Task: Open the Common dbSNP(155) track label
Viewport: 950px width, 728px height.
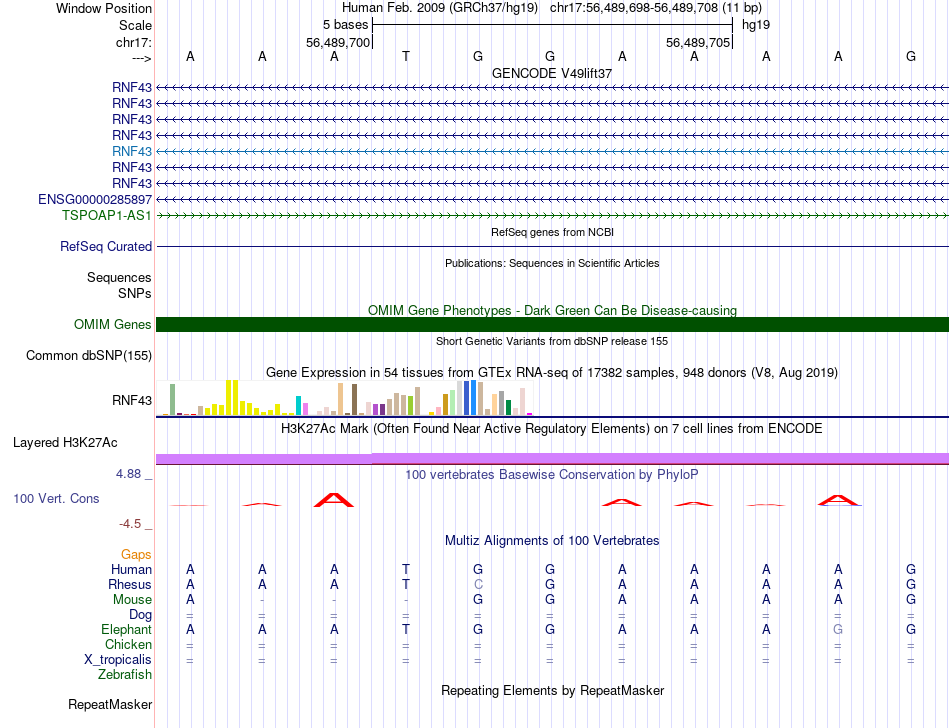Action: click(89, 355)
